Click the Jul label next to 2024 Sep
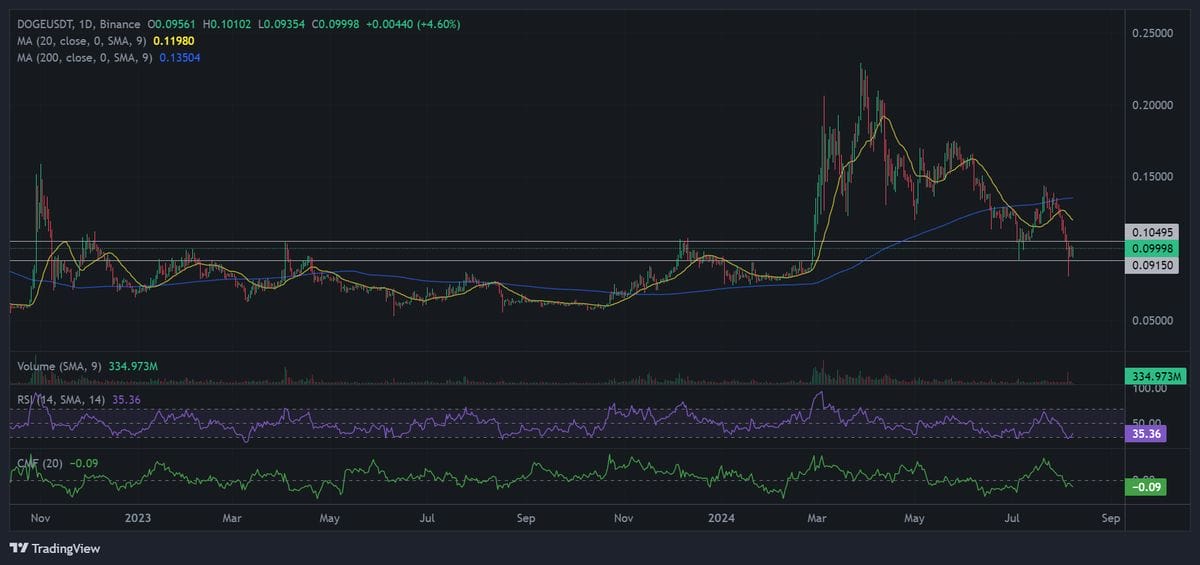The image size is (1200, 565). coord(1013,519)
